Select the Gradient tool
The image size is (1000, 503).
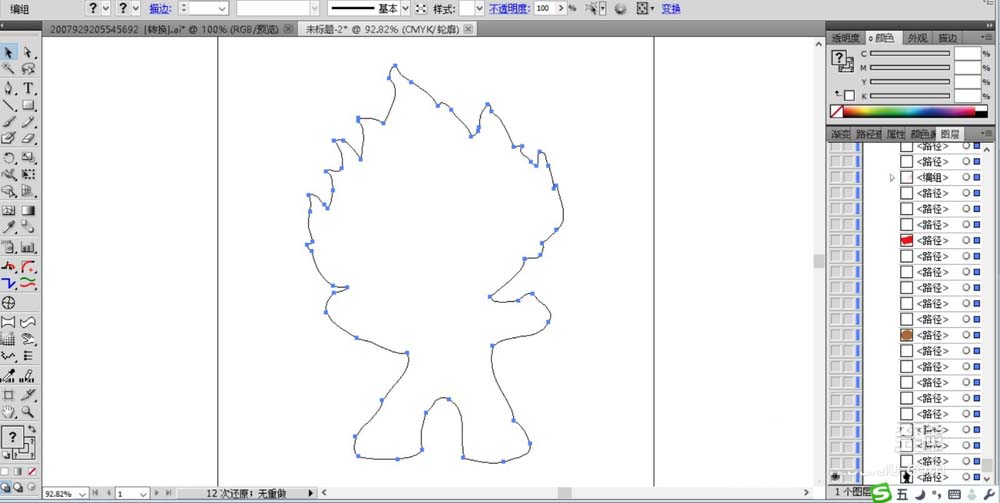28,210
